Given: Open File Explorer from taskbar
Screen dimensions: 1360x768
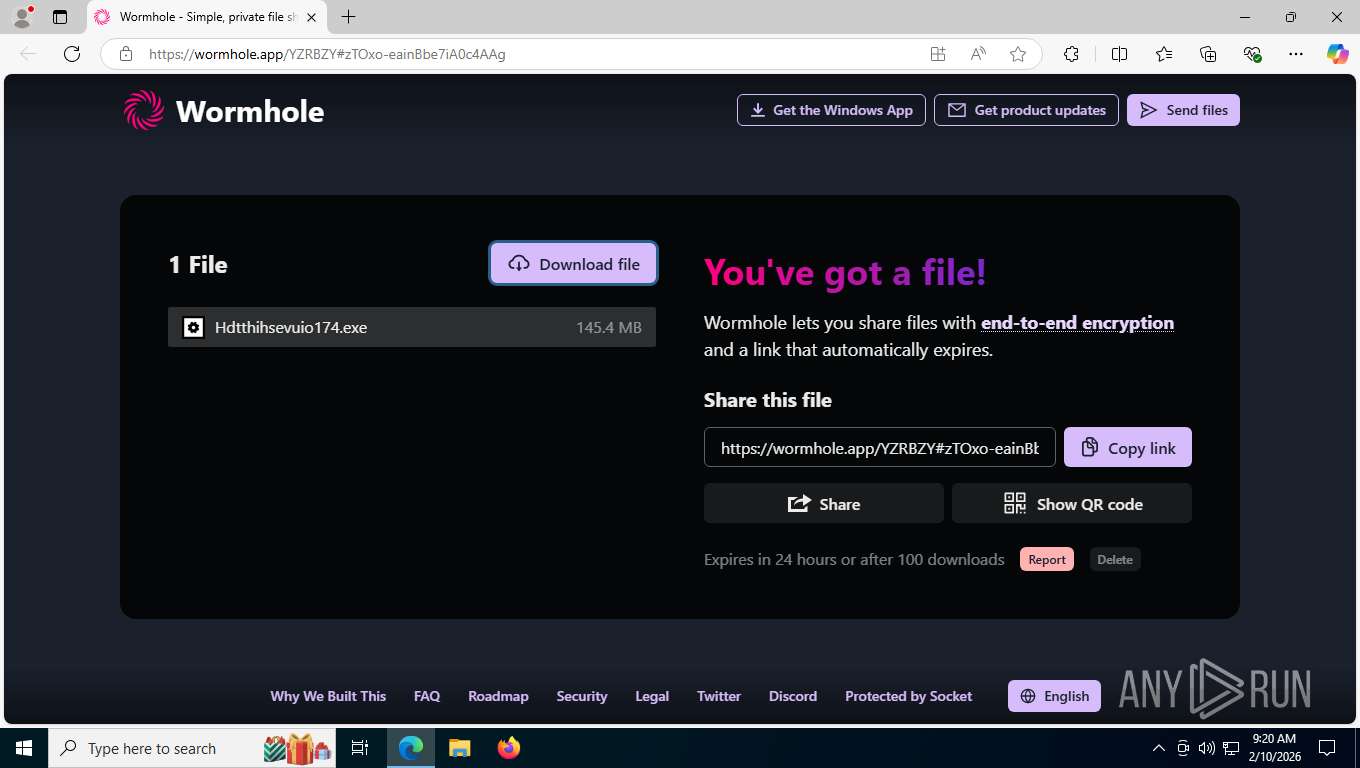Looking at the screenshot, I should [x=459, y=748].
